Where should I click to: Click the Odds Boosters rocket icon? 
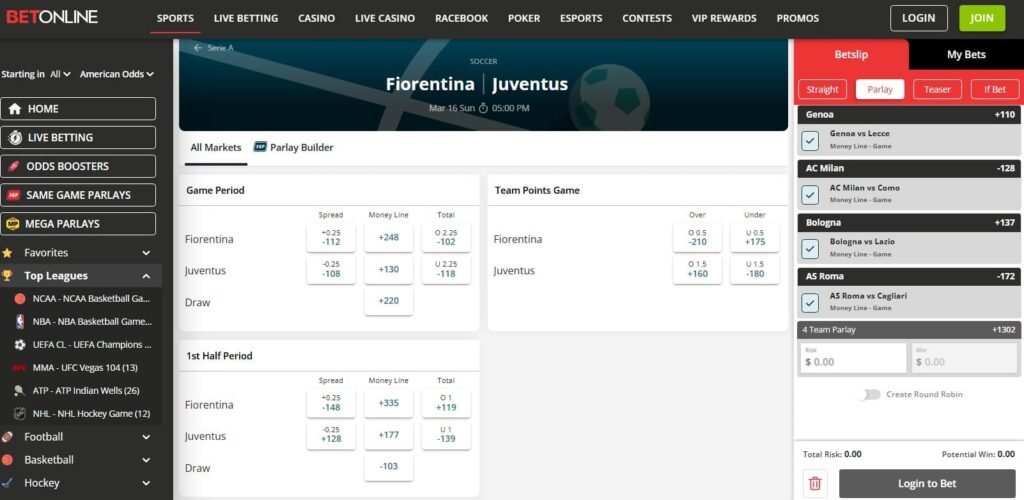[13, 166]
